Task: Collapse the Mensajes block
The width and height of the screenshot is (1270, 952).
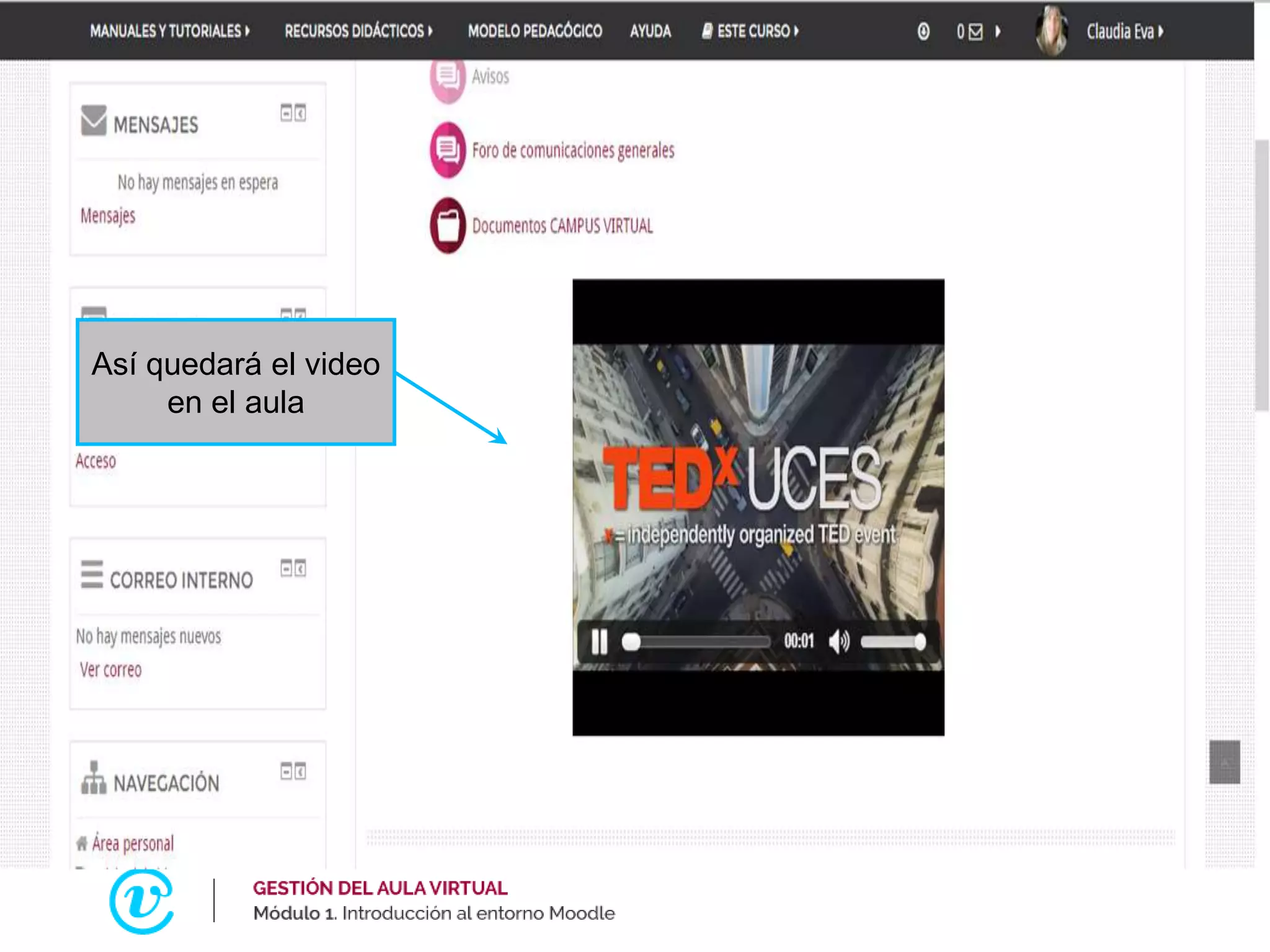Action: 286,113
